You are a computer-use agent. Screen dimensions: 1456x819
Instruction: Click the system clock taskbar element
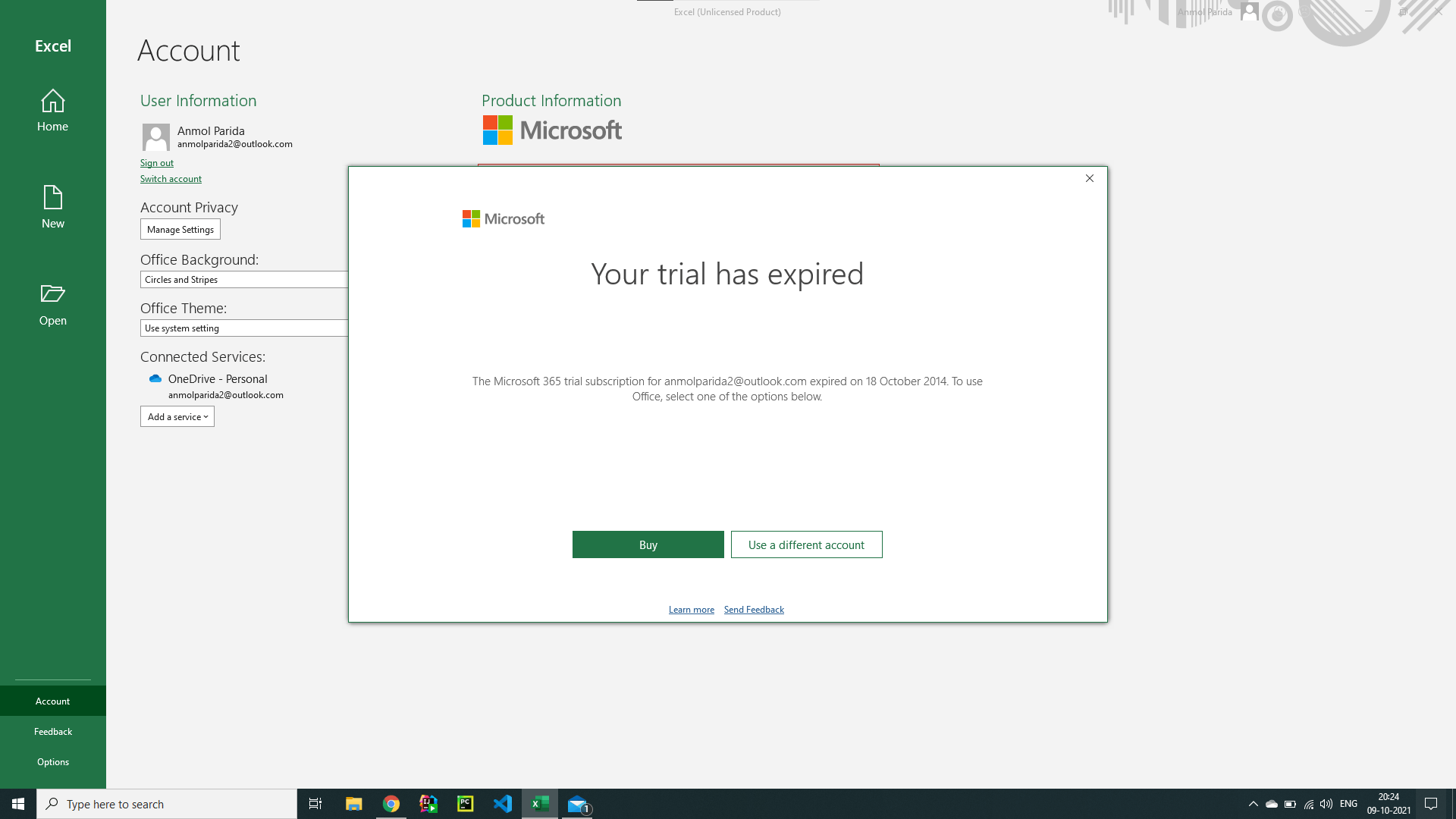1389,803
